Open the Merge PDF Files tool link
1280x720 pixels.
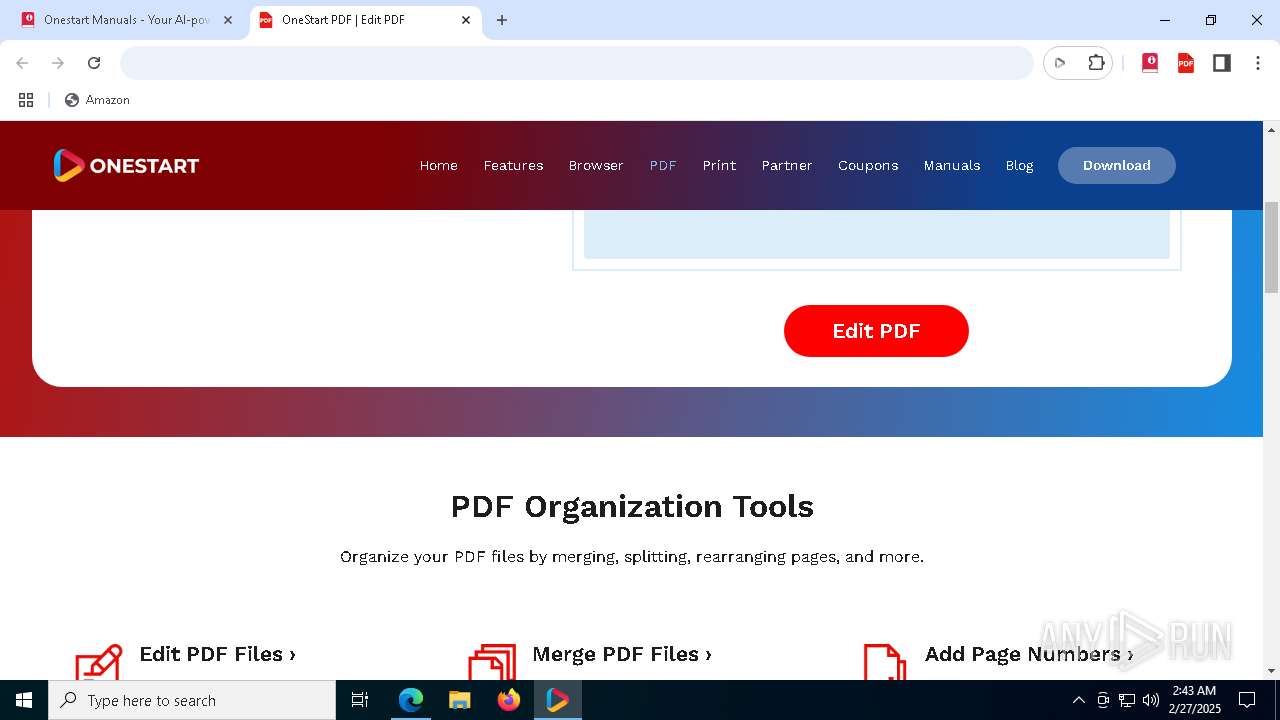[622, 654]
